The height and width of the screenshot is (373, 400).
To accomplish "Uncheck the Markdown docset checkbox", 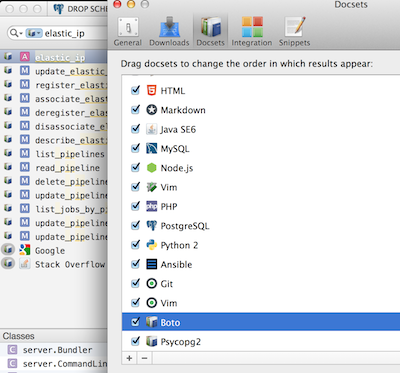I will (x=135, y=110).
